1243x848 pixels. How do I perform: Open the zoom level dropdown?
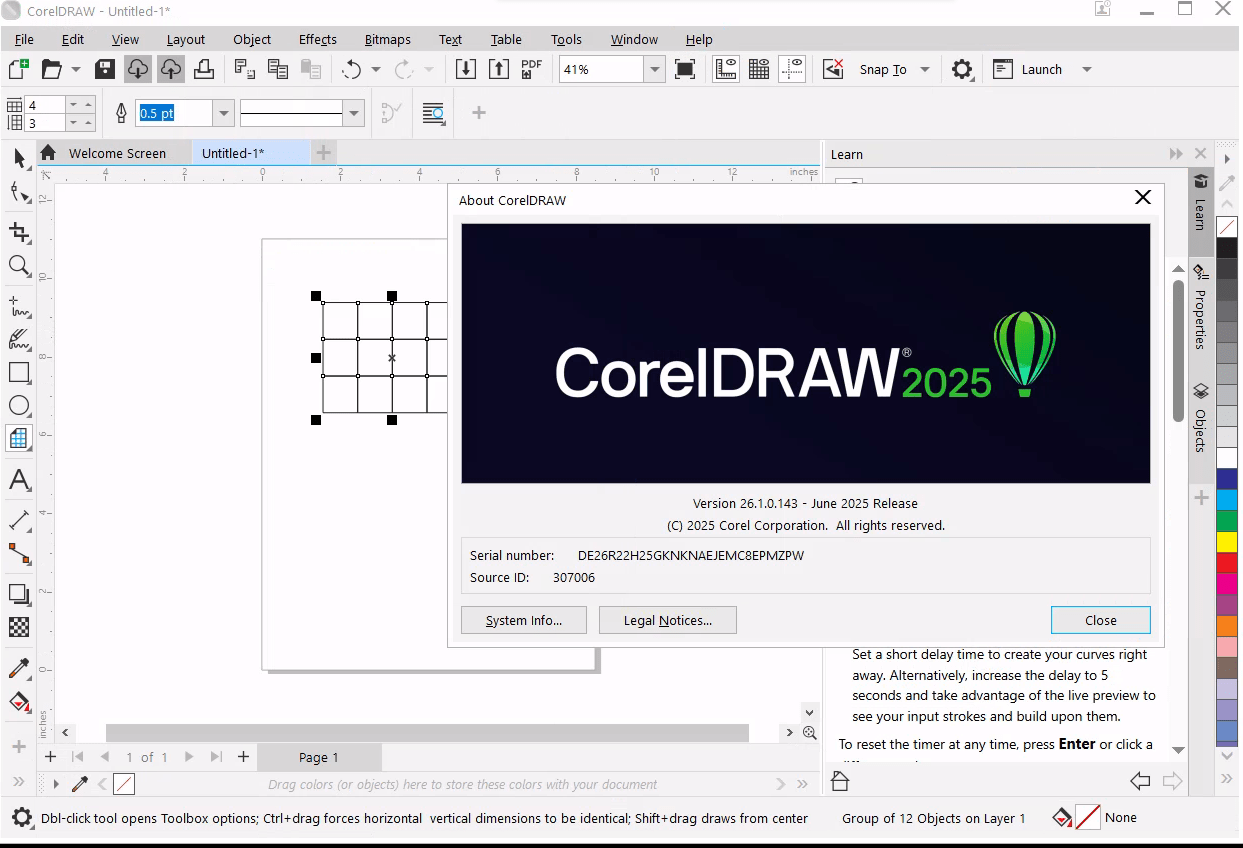655,69
